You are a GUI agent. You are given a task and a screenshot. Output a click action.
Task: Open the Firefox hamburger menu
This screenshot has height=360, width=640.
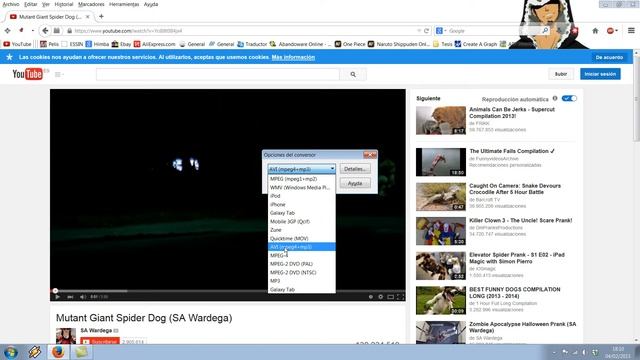tap(631, 31)
